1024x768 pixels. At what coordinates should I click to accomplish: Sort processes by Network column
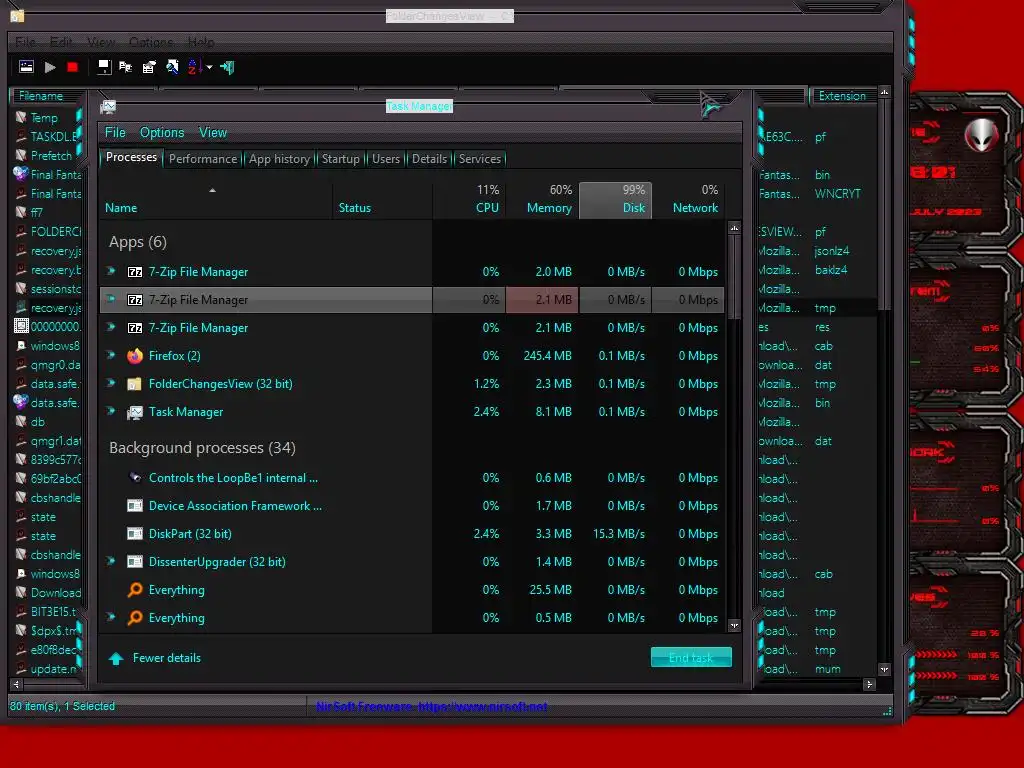pos(688,199)
